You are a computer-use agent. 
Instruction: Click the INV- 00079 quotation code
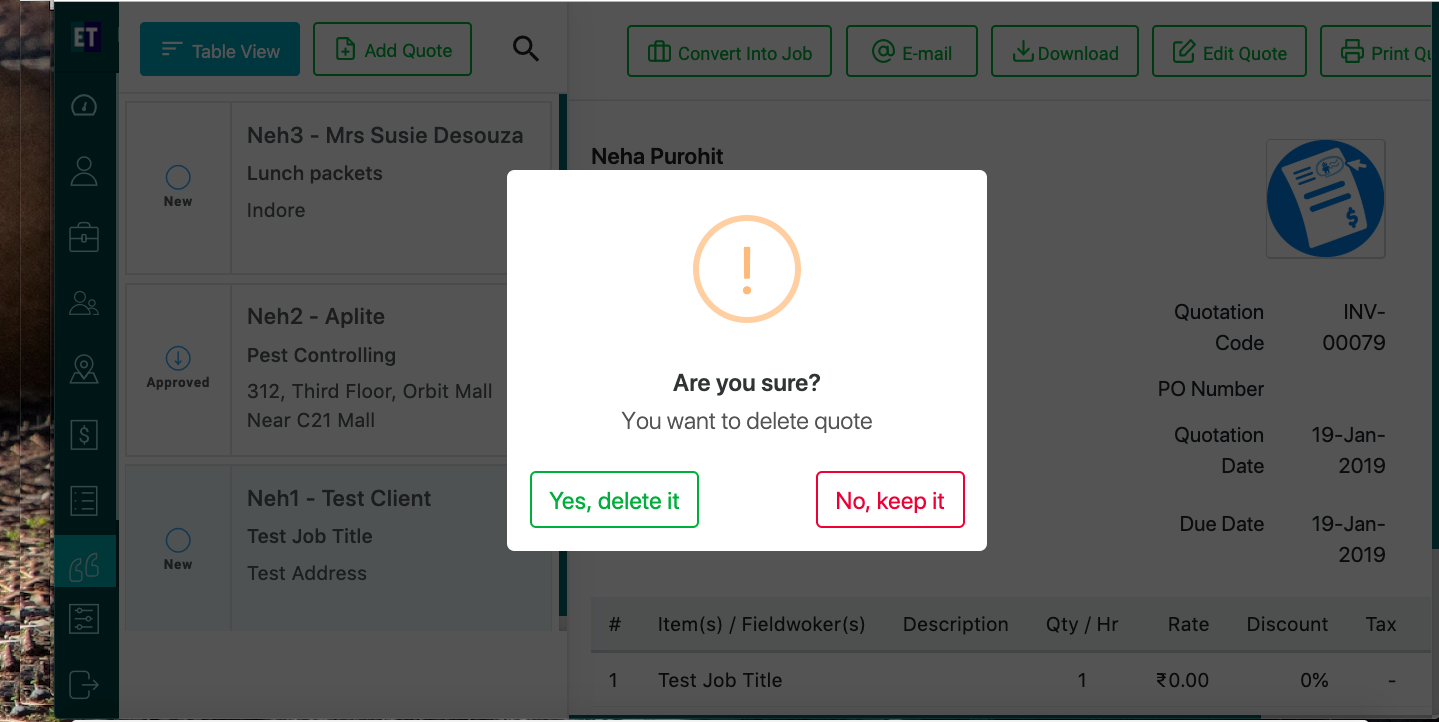click(1354, 327)
